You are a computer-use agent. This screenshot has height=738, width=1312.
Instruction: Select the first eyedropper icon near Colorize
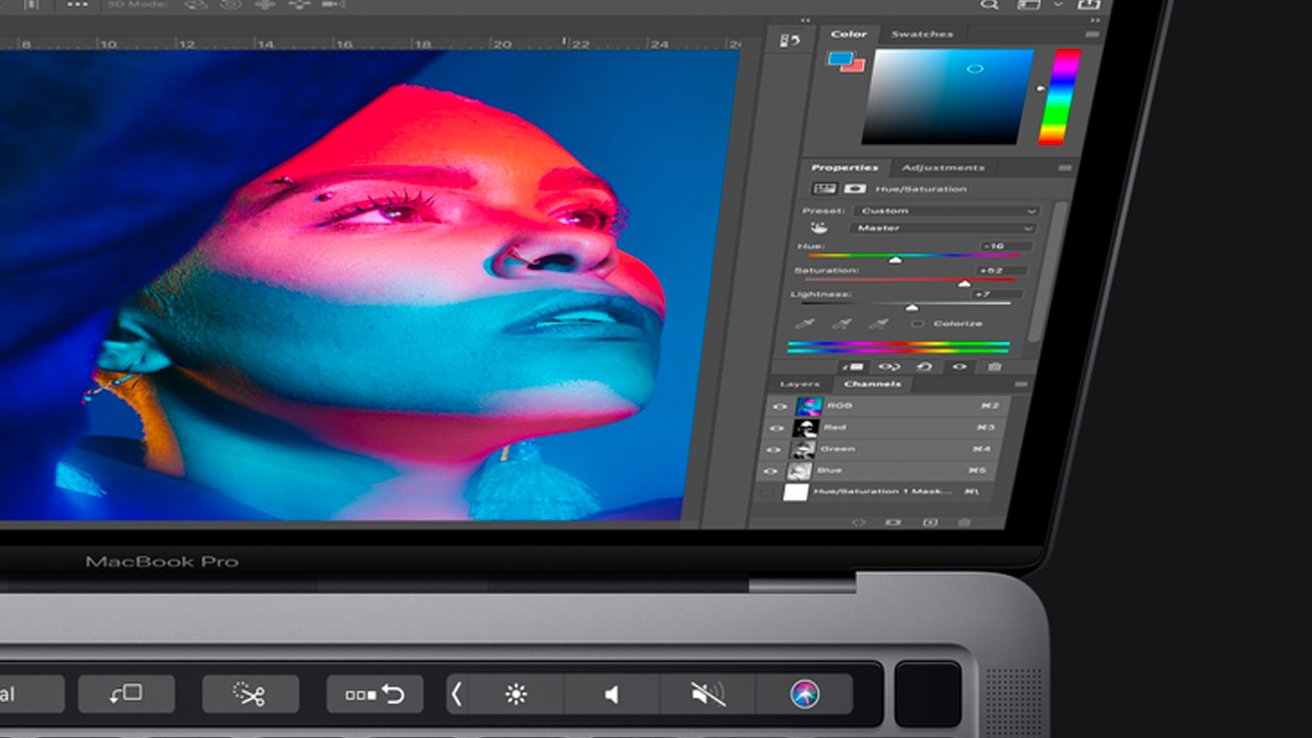coord(804,323)
